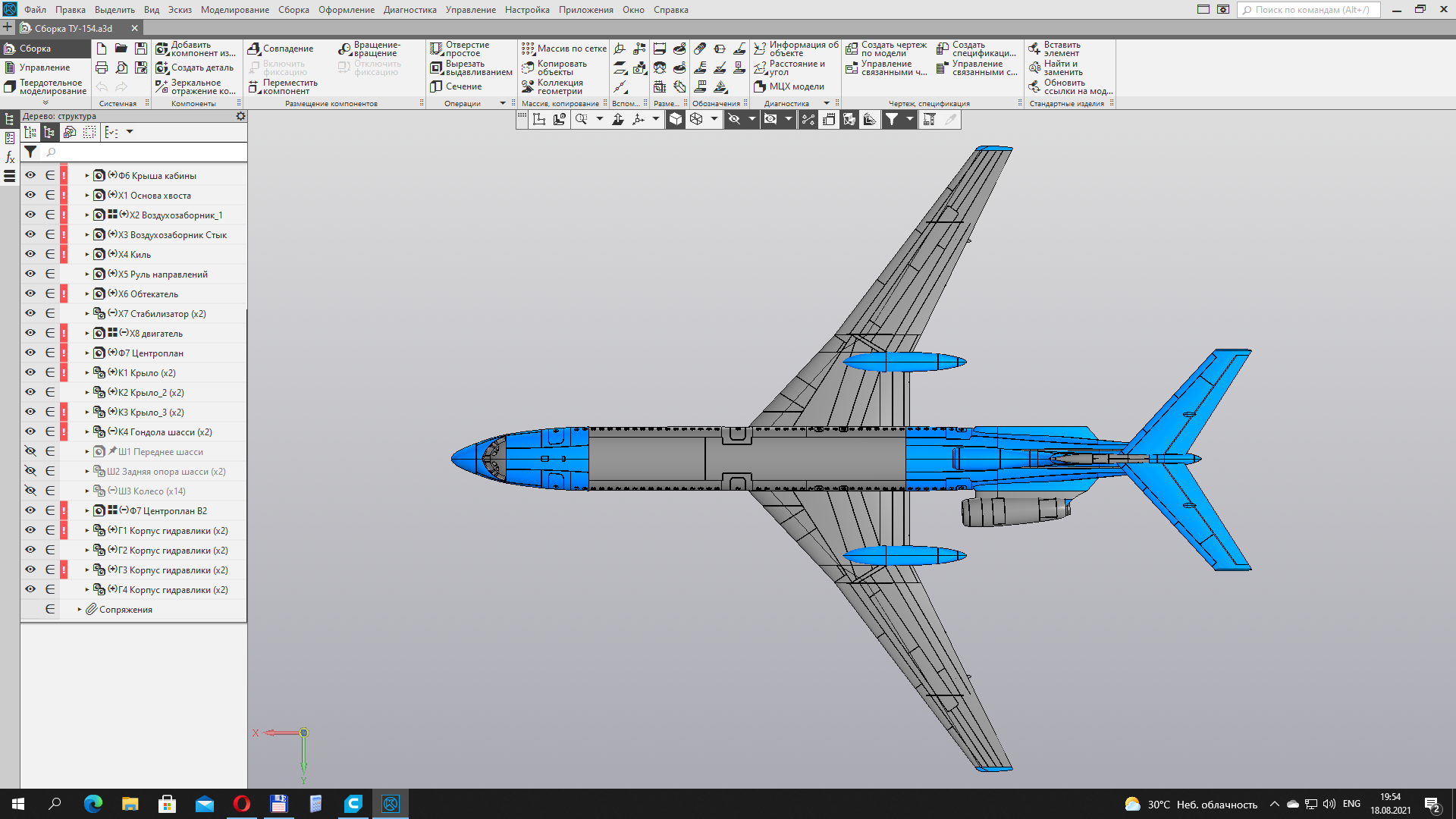The width and height of the screenshot is (1456, 819).
Task: Click shaded solid cube display icon
Action: pos(675,119)
